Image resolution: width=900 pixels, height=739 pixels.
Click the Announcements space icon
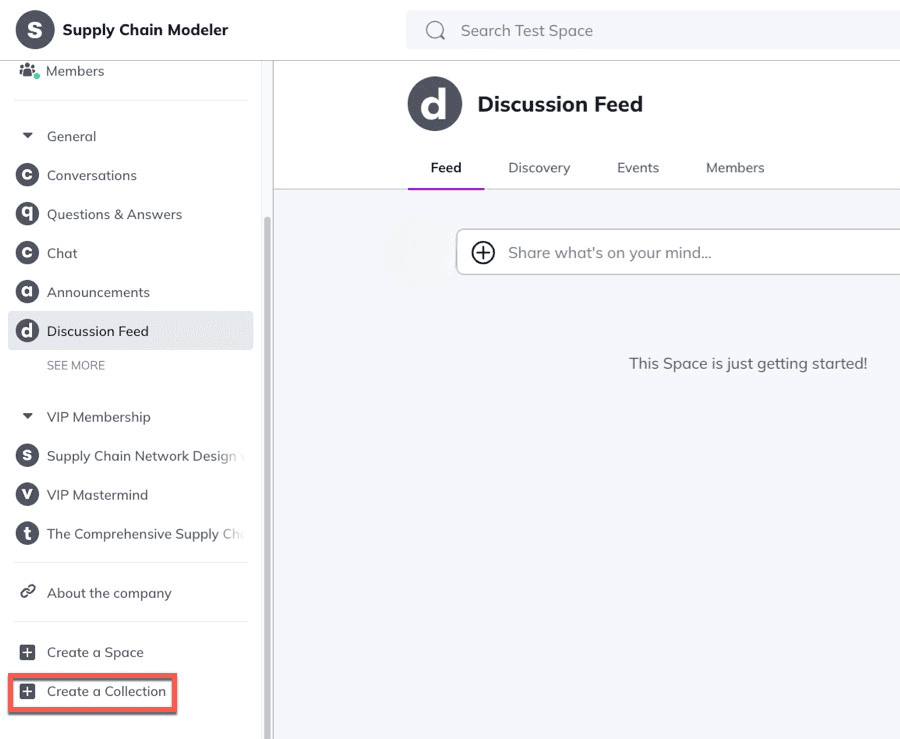click(x=28, y=292)
